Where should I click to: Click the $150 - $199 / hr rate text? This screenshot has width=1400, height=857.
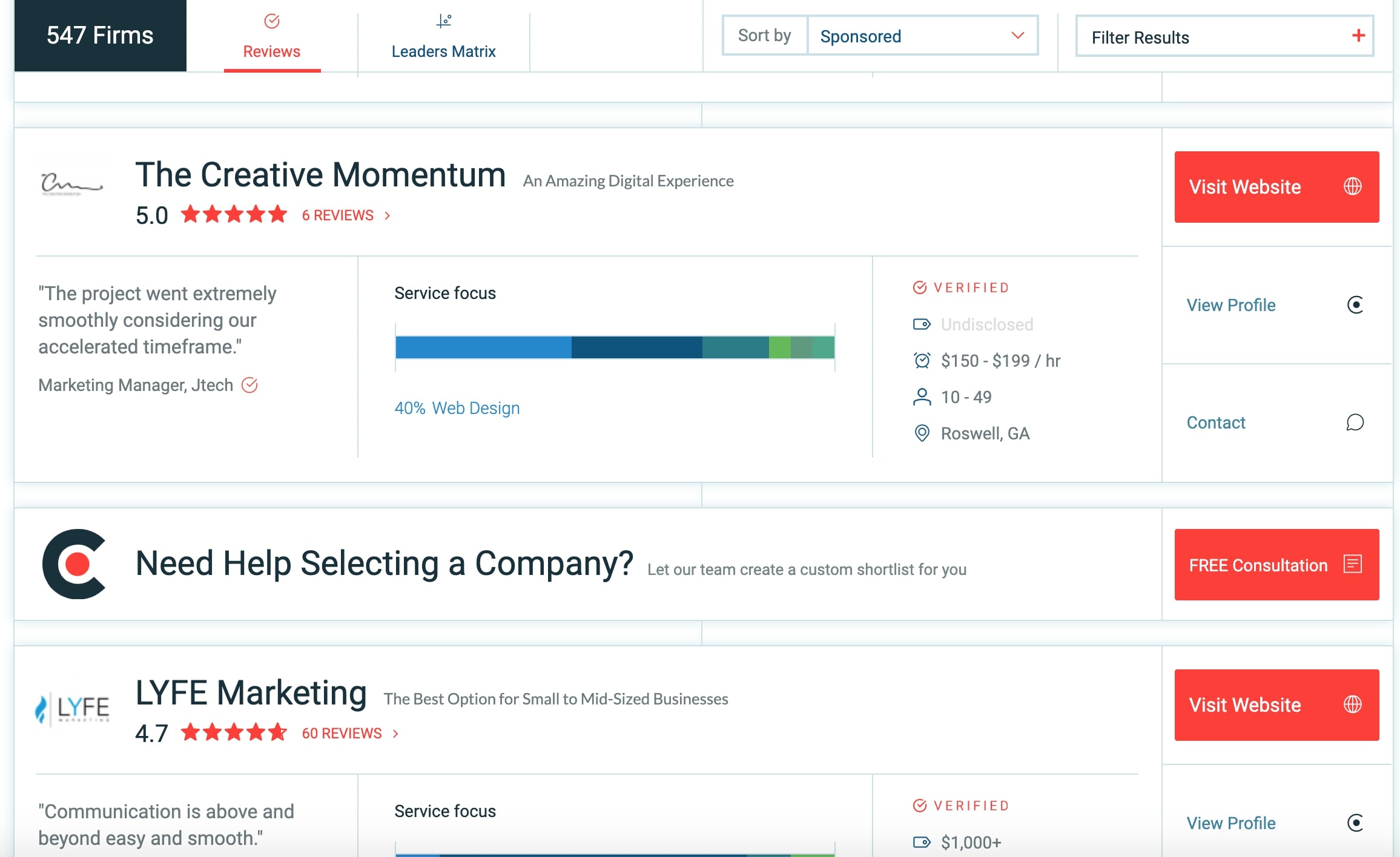coord(1000,361)
